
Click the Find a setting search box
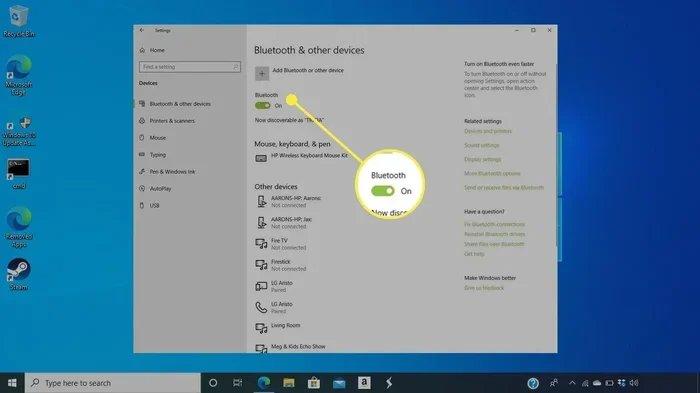click(x=190, y=67)
